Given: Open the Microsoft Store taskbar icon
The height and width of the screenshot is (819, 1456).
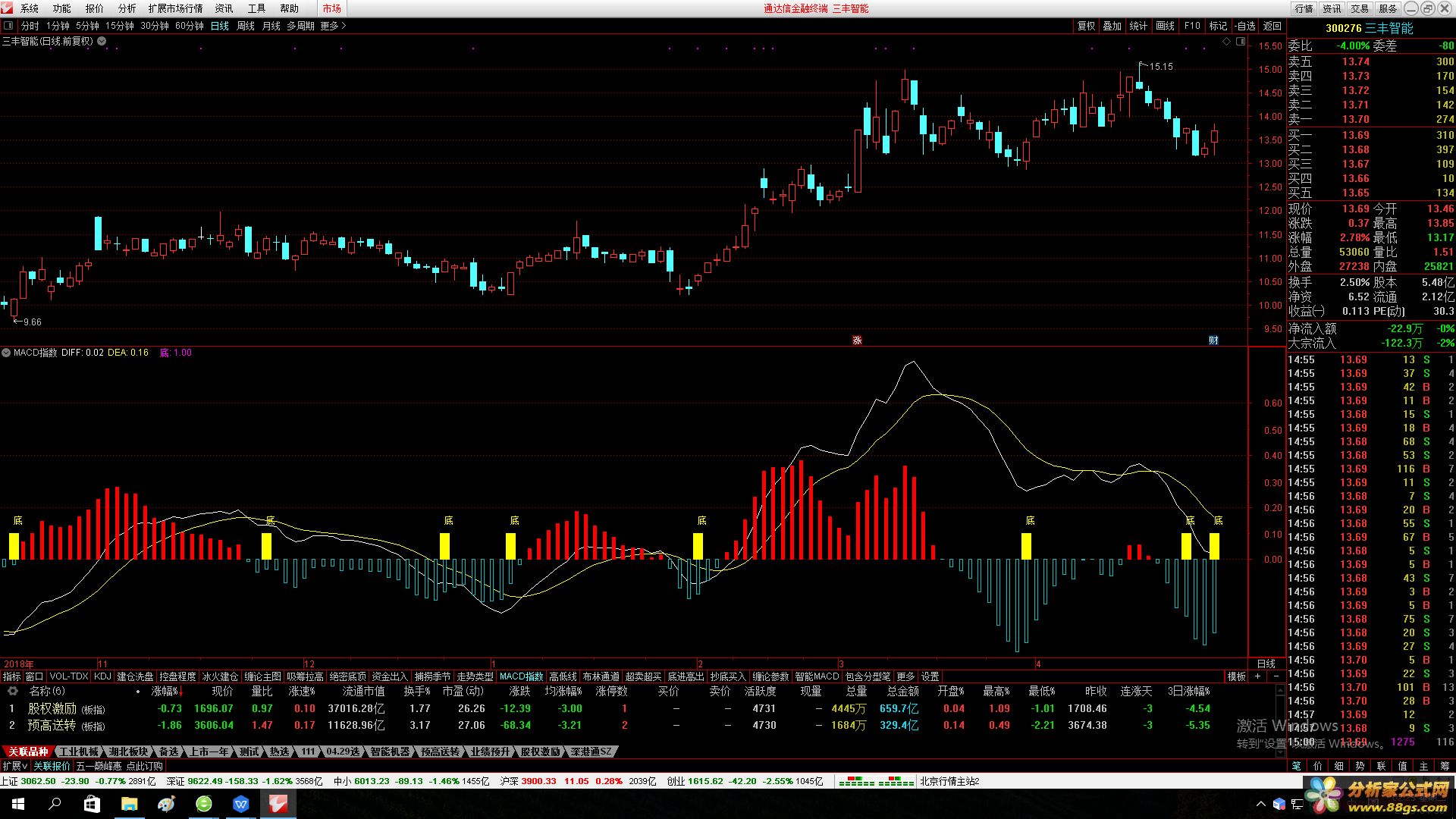Looking at the screenshot, I should [x=92, y=804].
